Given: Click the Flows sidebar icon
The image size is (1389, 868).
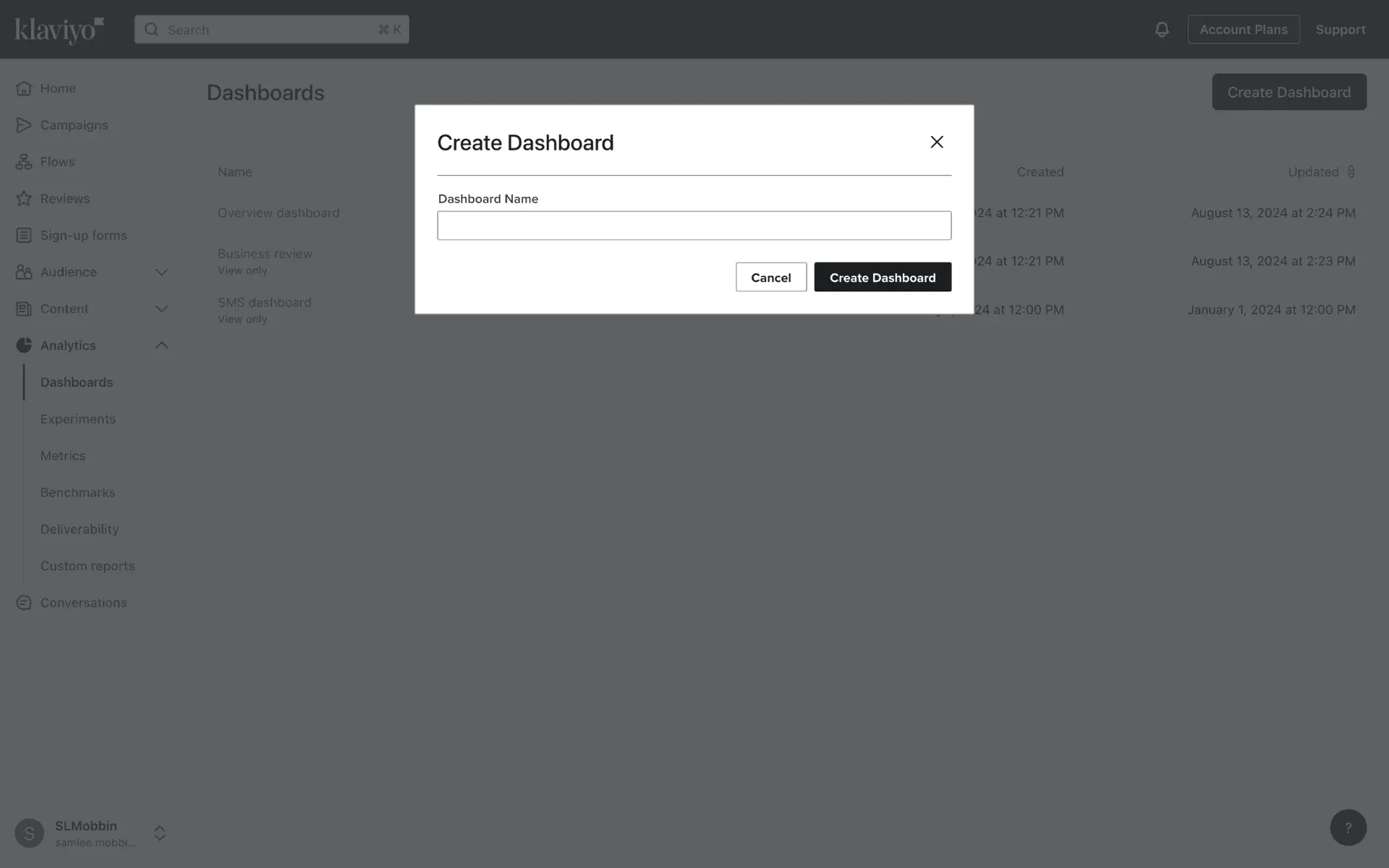Looking at the screenshot, I should [24, 162].
